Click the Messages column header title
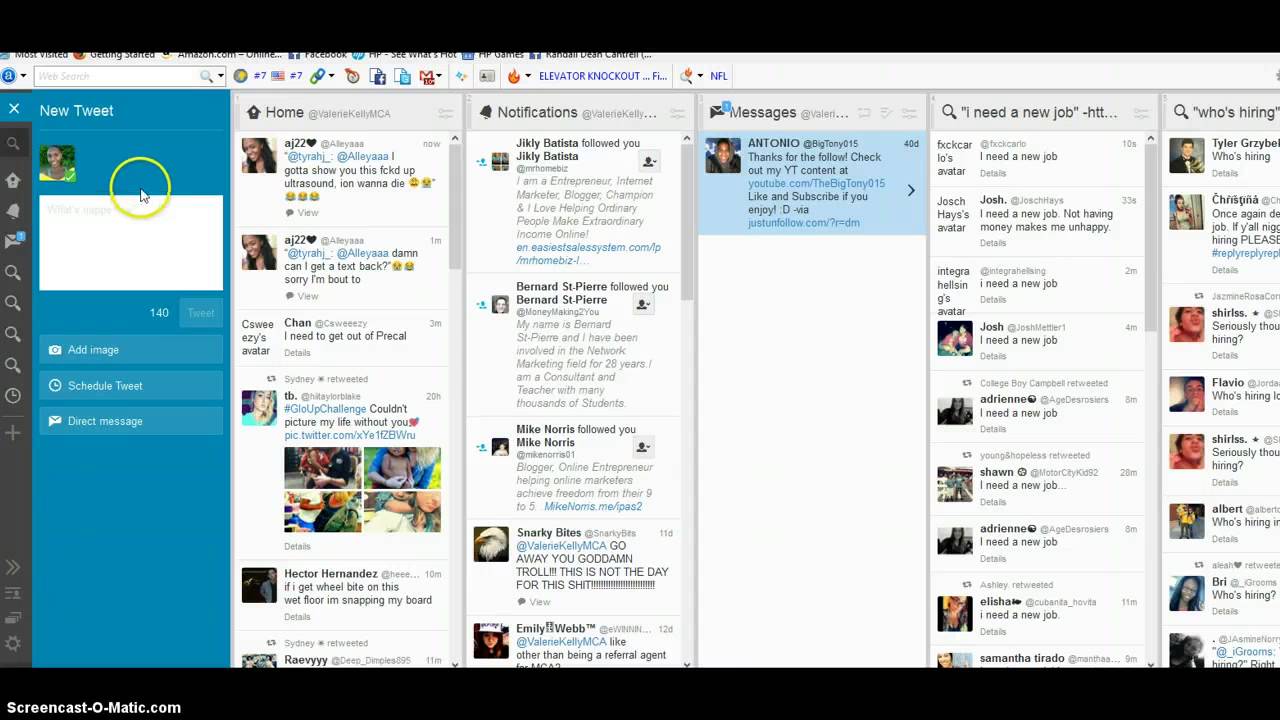This screenshot has width=1280, height=720. [x=762, y=112]
